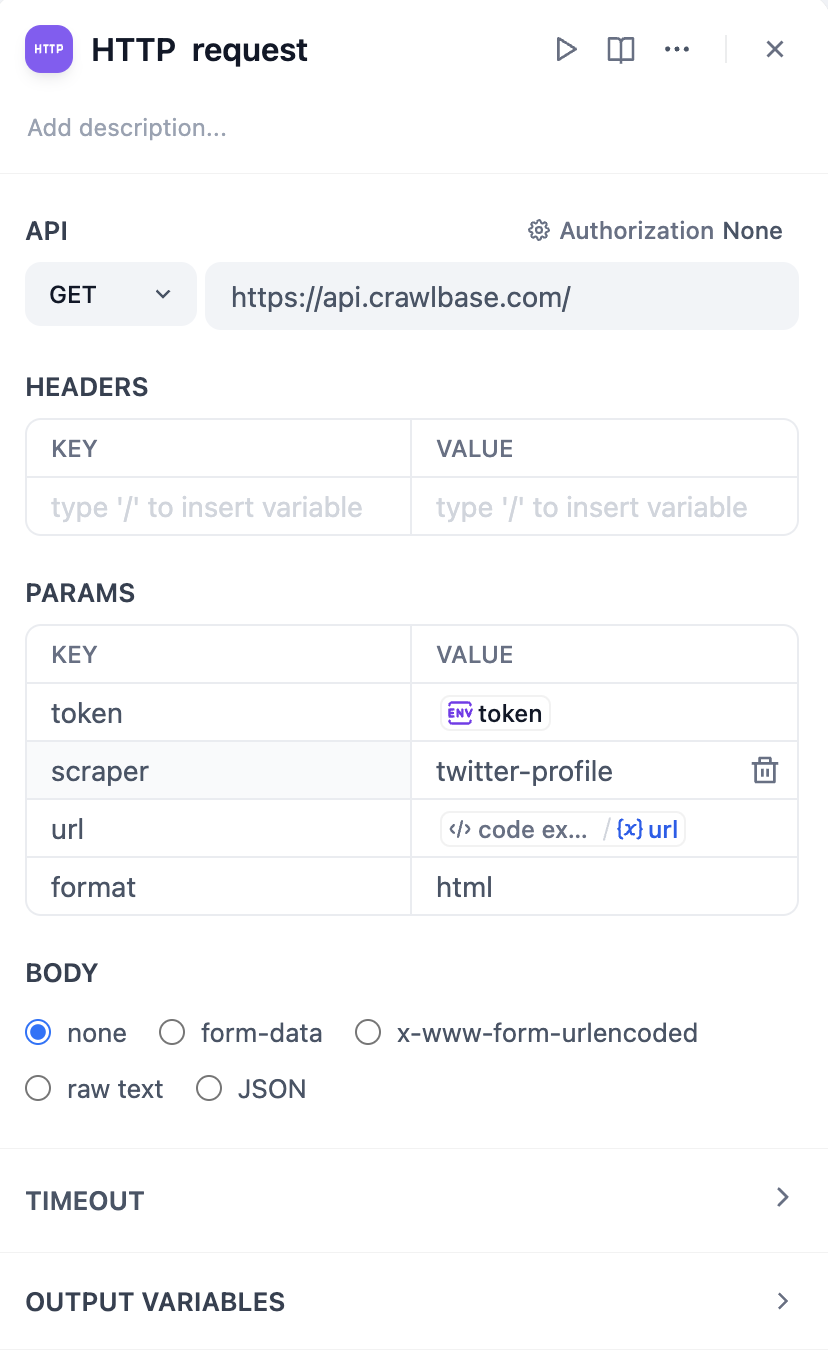Click the purple HTTP node icon

pyautogui.click(x=49, y=49)
